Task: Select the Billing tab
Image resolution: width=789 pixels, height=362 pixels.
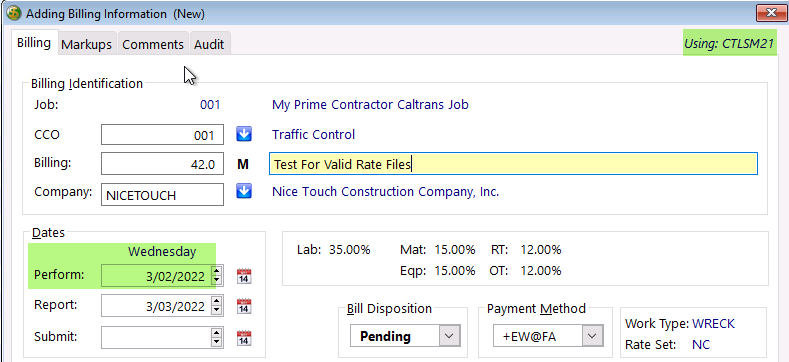Action: 34,43
